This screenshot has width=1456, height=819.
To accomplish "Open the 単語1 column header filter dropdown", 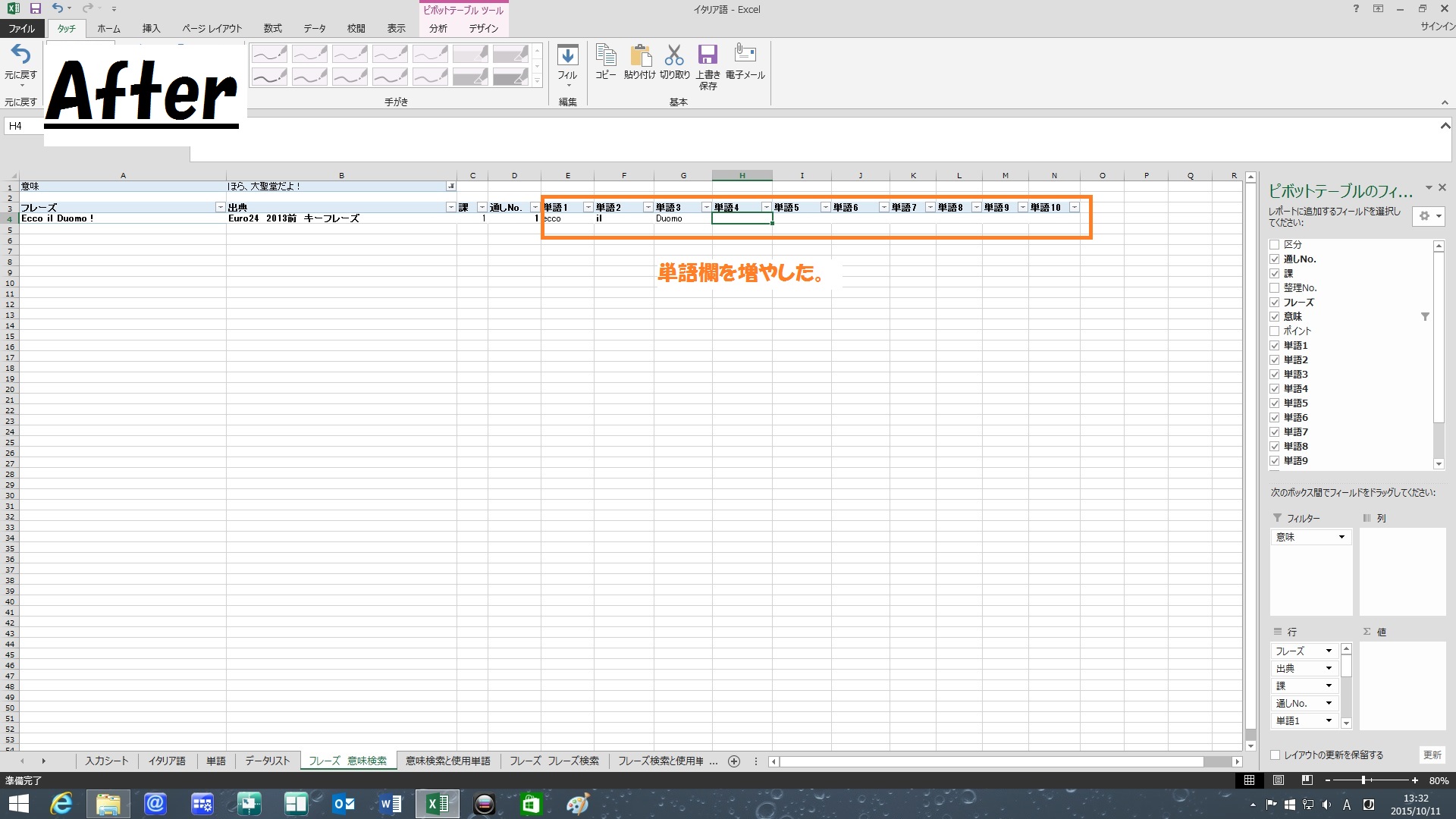I will point(588,208).
